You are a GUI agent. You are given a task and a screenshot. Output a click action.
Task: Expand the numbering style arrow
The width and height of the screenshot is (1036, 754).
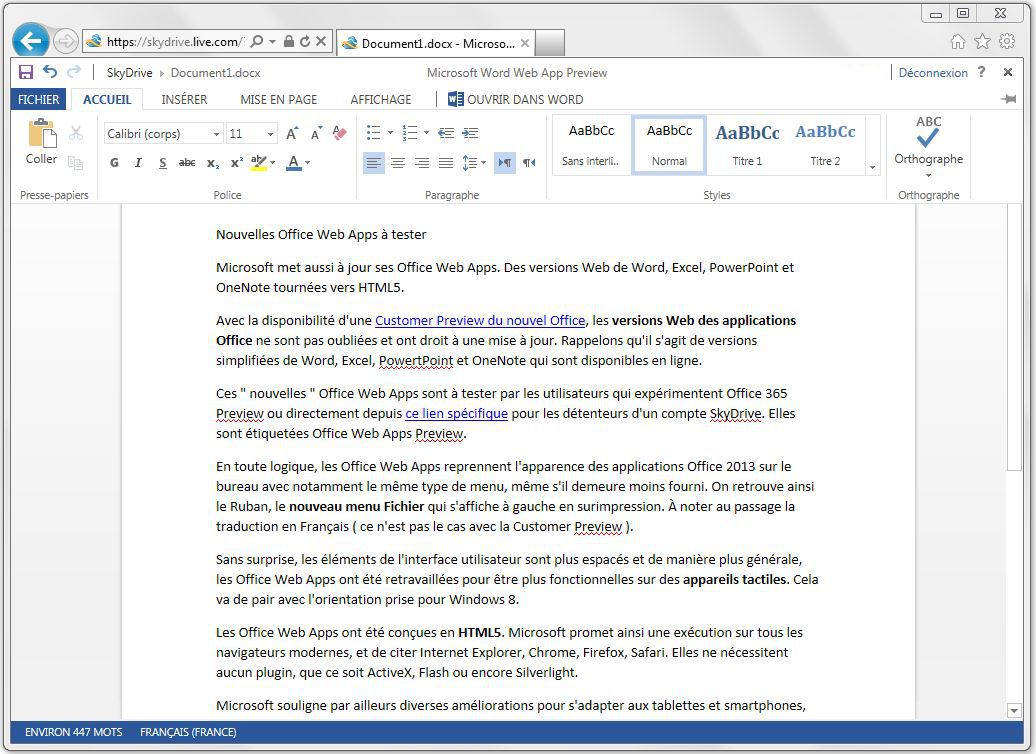[x=426, y=133]
